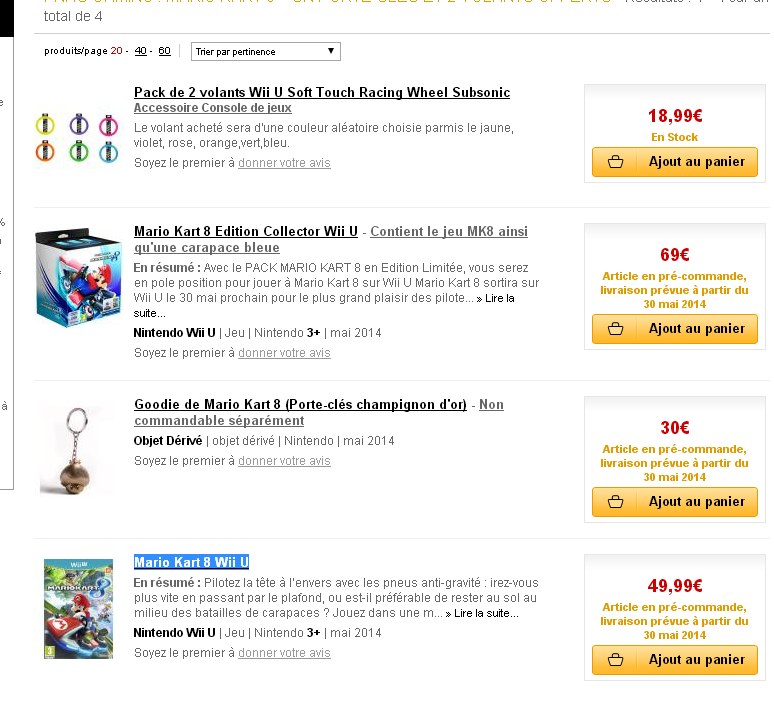Viewport: 774px width, 714px height.
Task: Show 60 products per page
Action: (164, 51)
